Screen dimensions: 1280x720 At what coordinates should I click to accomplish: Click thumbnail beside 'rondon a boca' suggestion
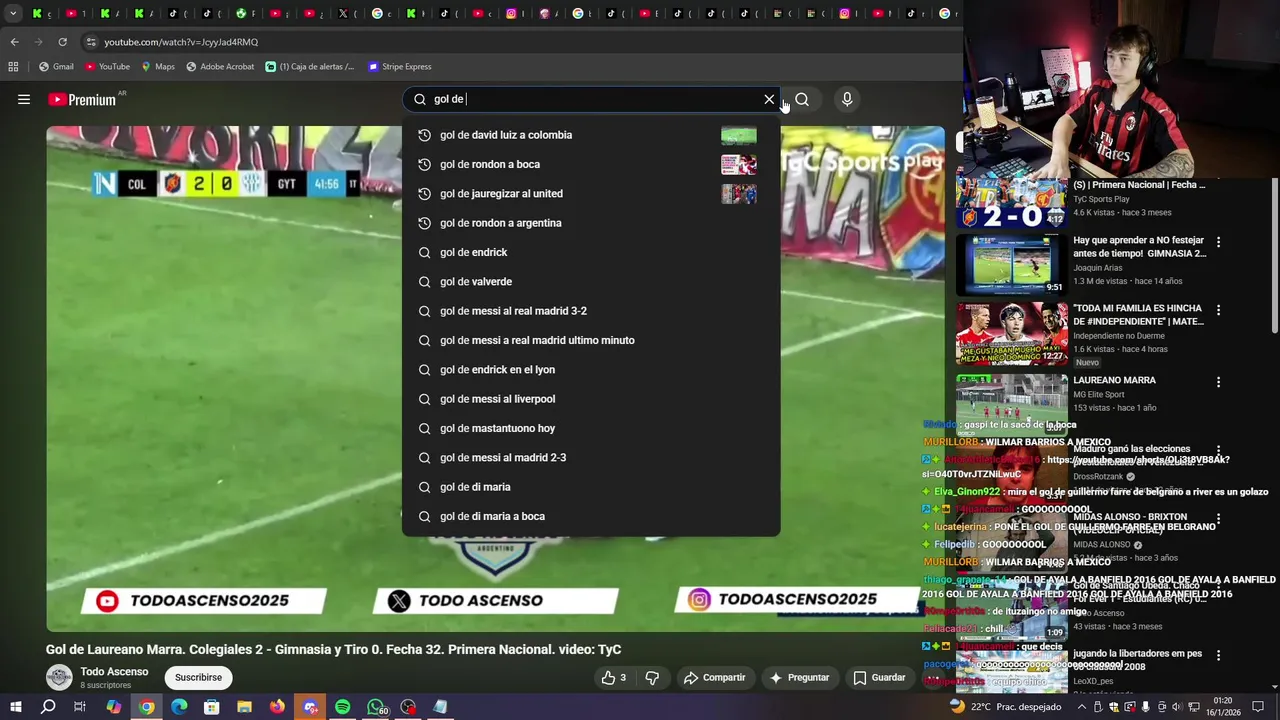(x=739, y=164)
